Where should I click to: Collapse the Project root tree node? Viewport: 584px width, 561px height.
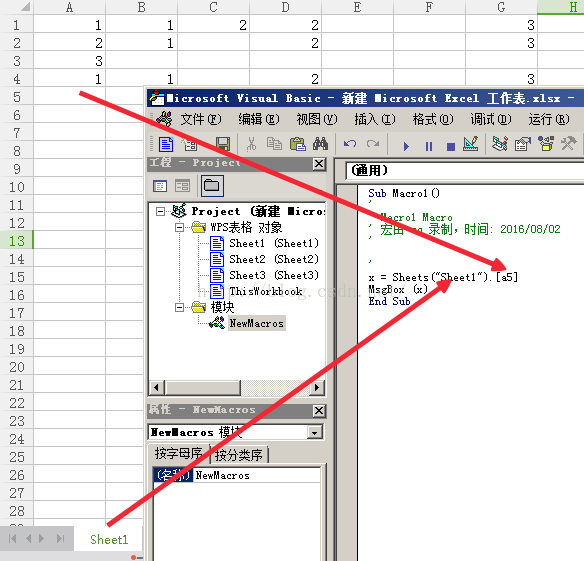(x=161, y=212)
